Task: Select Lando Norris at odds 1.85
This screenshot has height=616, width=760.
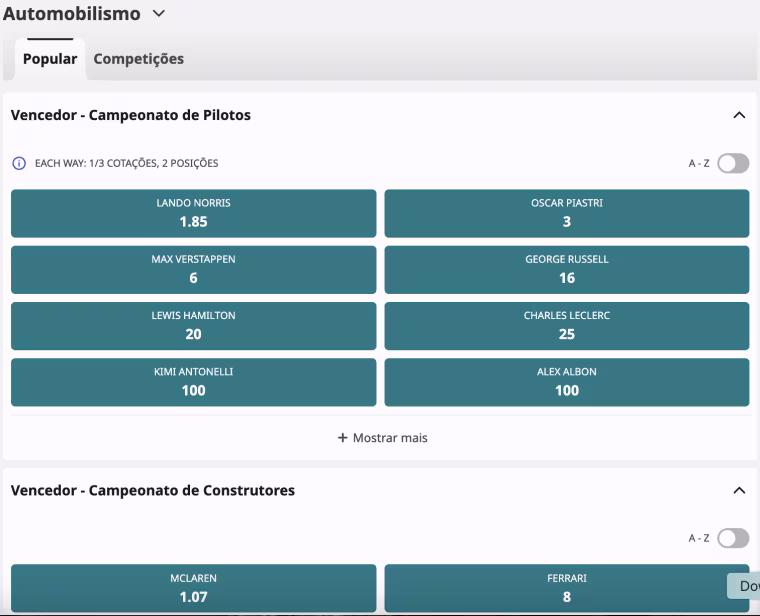Action: coord(193,213)
